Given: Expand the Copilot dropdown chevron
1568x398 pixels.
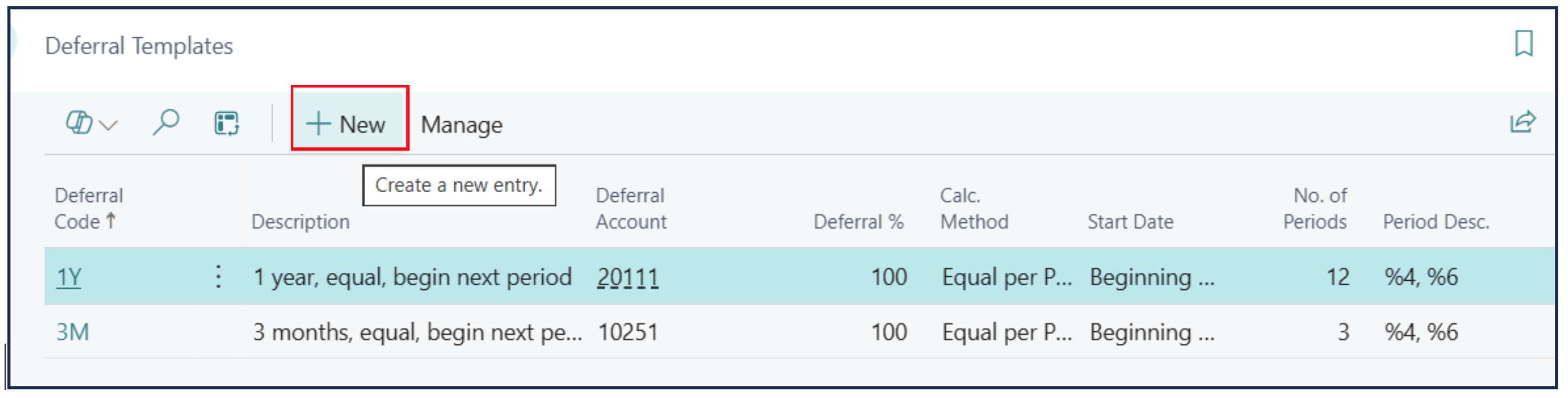Looking at the screenshot, I should (109, 126).
